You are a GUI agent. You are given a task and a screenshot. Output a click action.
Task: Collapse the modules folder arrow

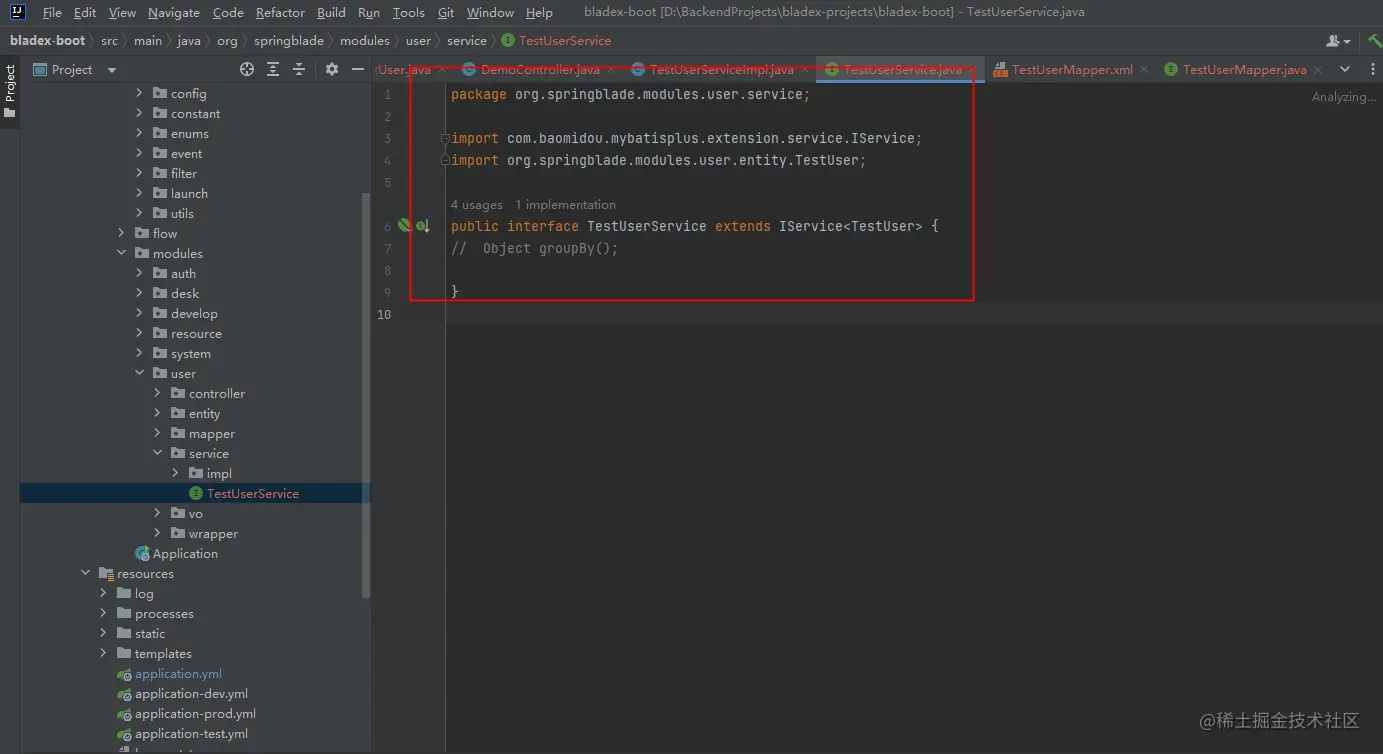121,253
